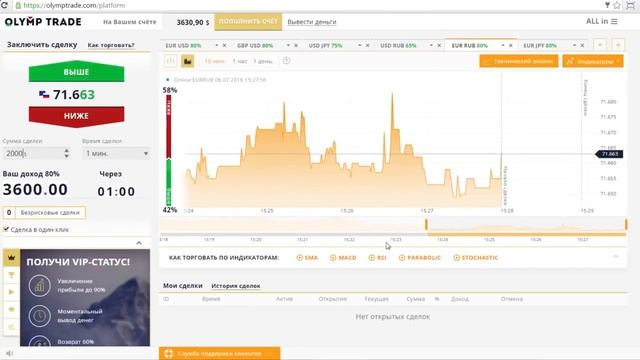This screenshot has width=640, height=360.
Task: Close the GBP USD tab
Action: coord(296,45)
